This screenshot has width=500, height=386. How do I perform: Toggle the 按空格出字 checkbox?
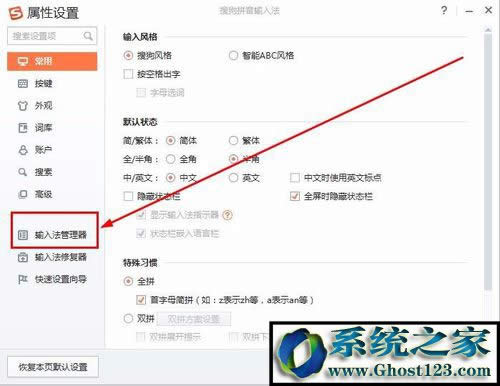pos(128,74)
